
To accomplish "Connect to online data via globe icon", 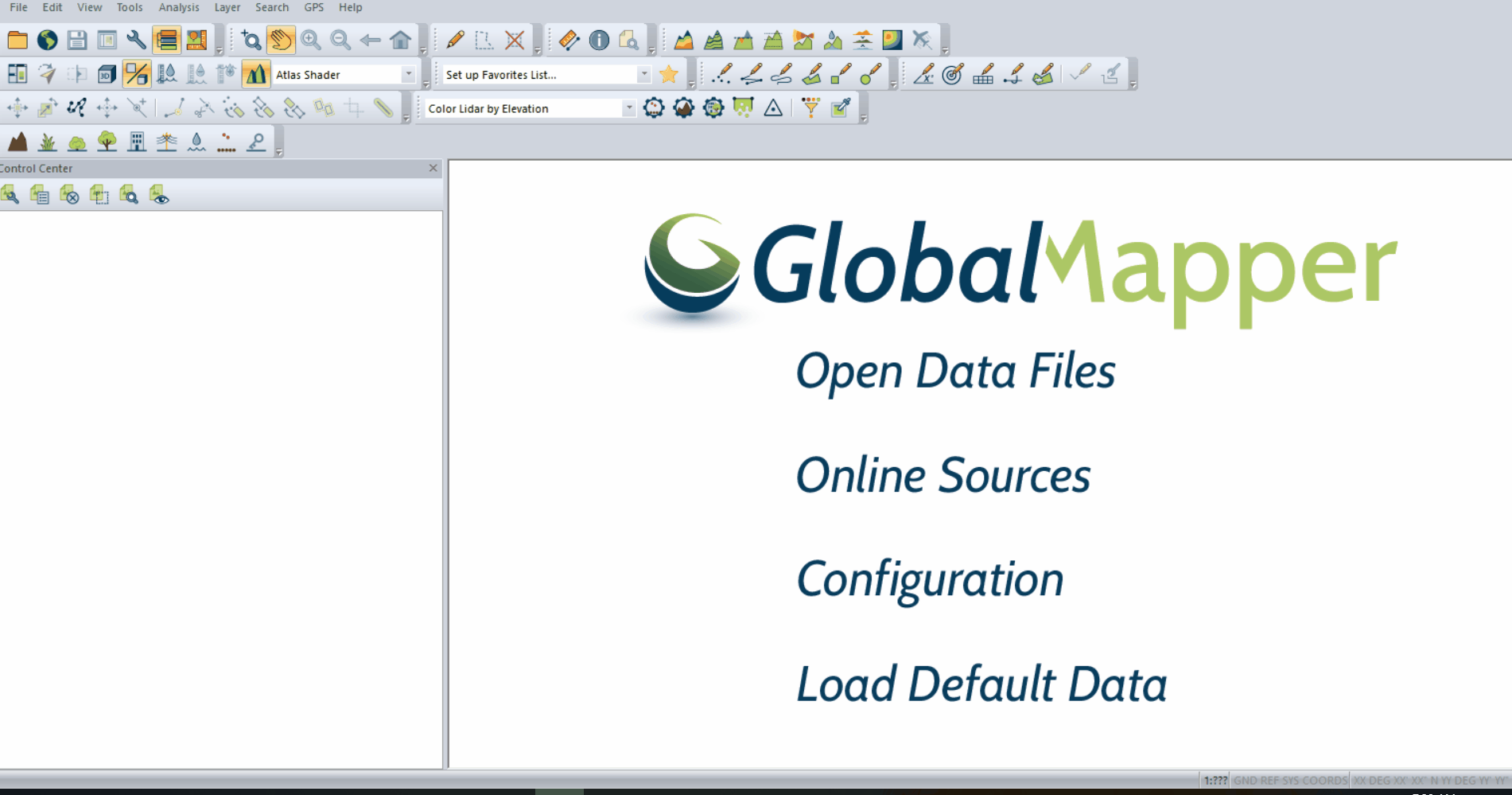I will click(x=48, y=40).
